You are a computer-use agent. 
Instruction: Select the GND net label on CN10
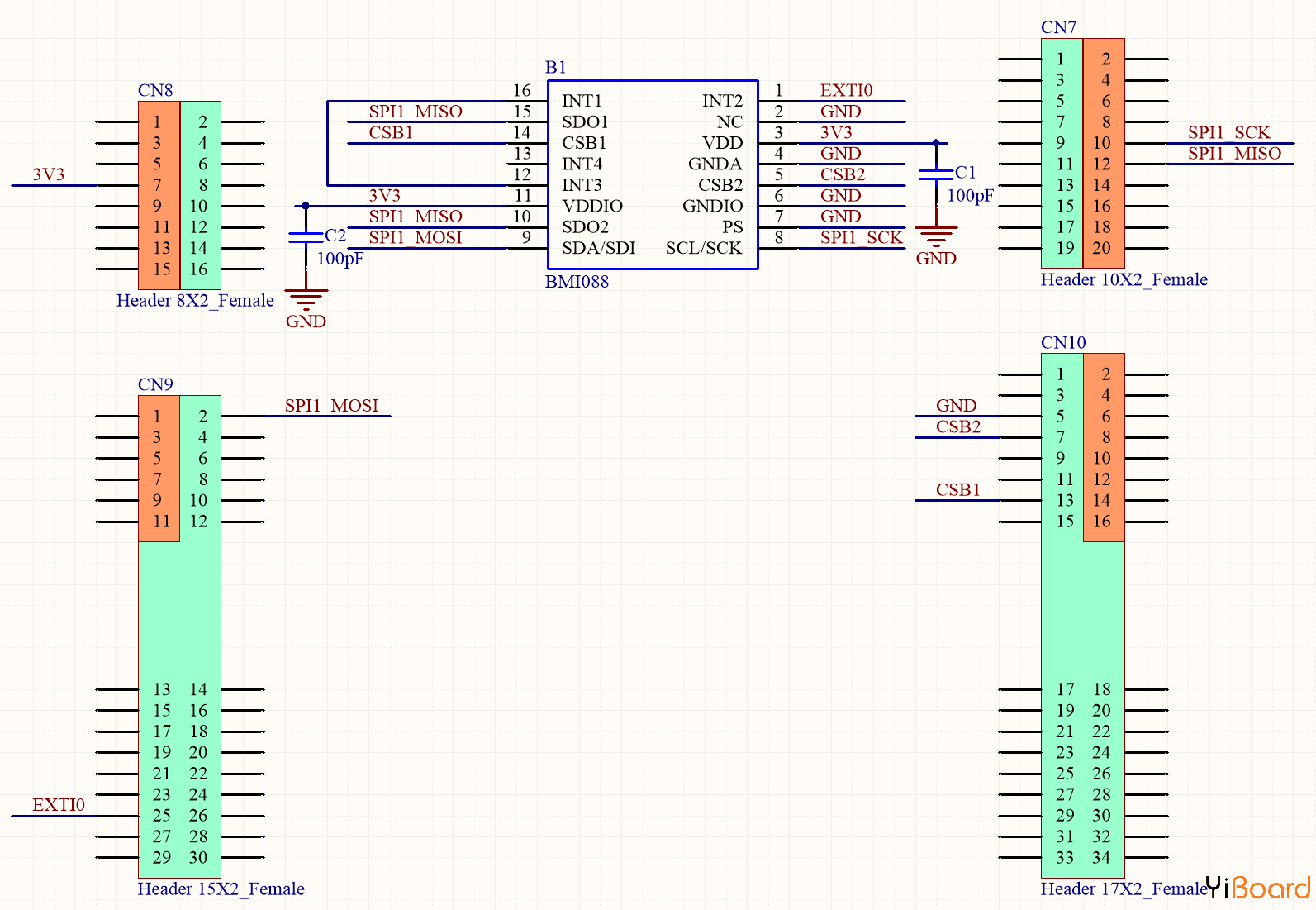956,406
